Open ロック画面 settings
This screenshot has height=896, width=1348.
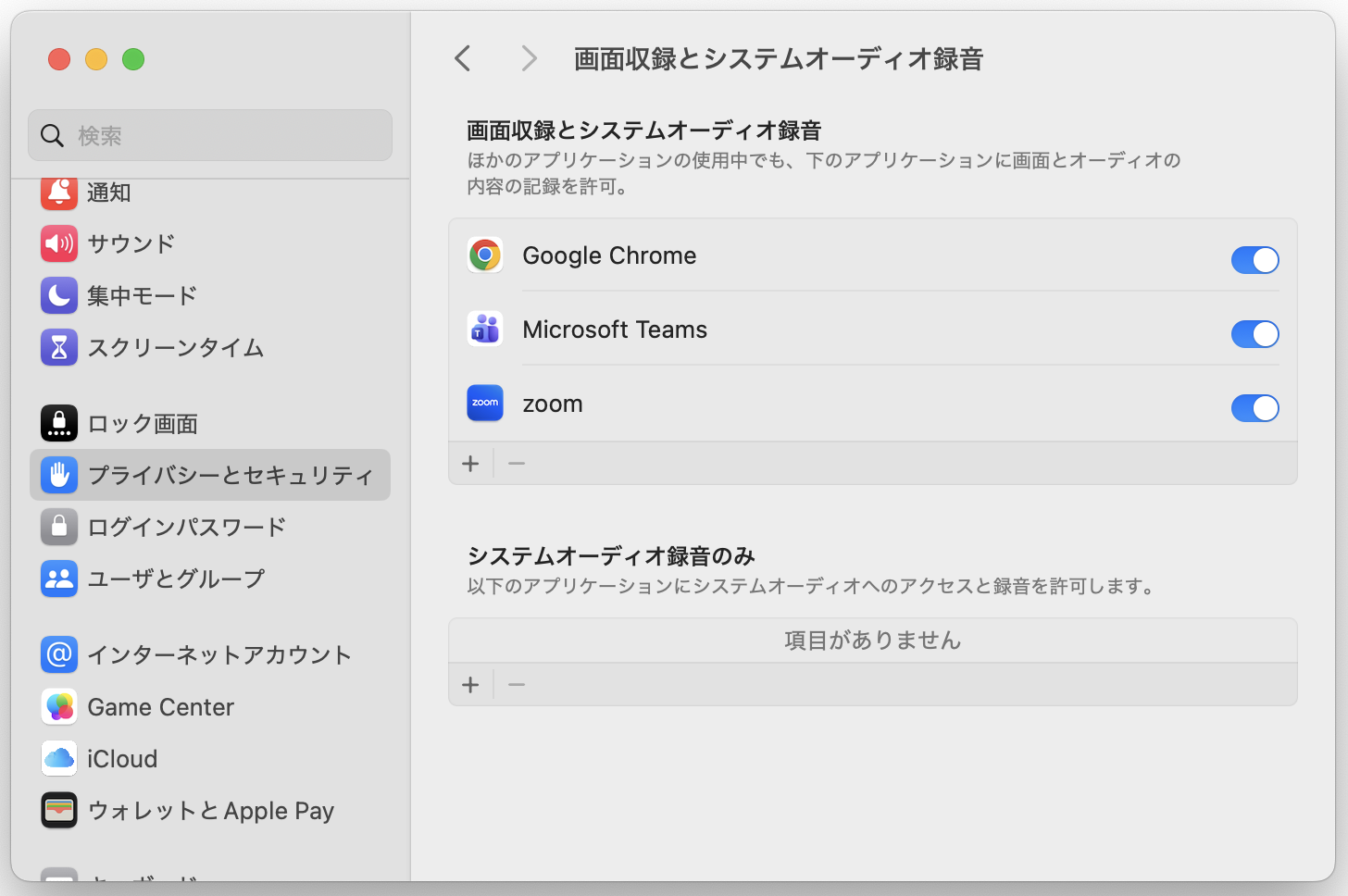point(210,423)
